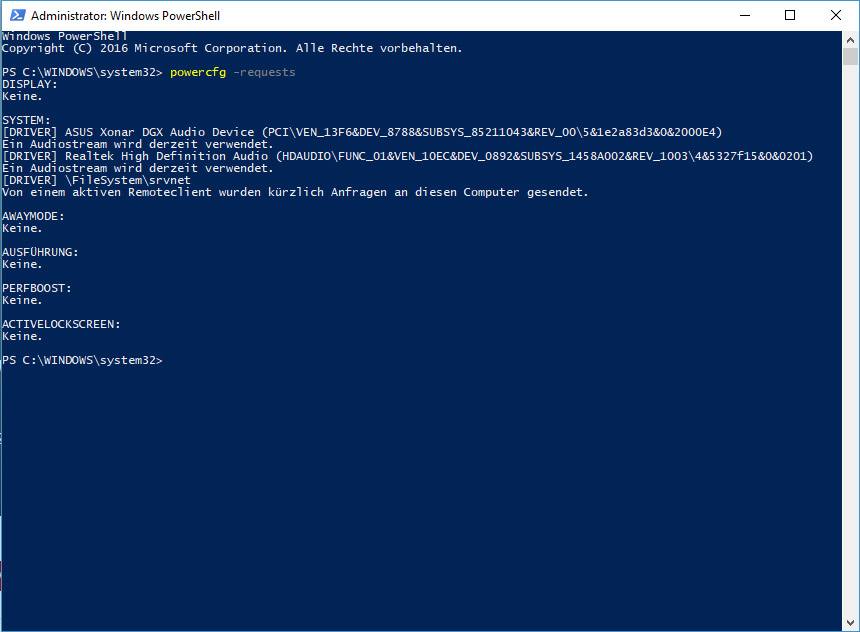Click the scrollbar up arrow
This screenshot has width=860, height=632.
[850, 40]
